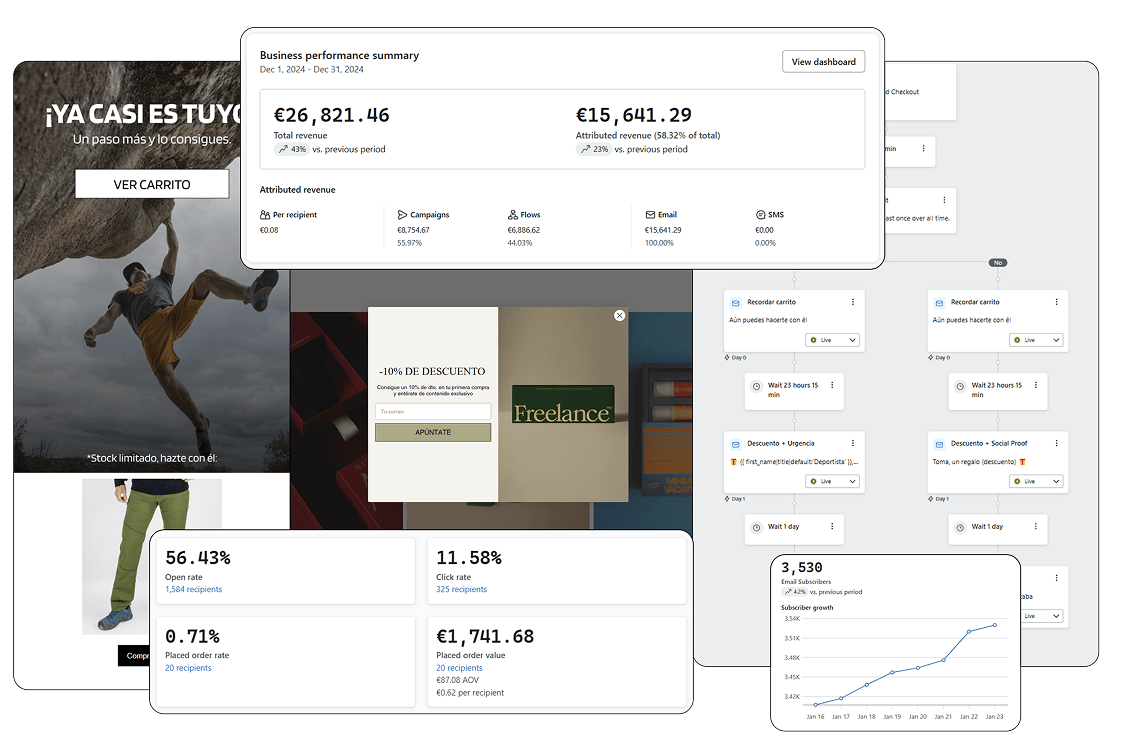Click the No branch label in the flow

pos(997,263)
